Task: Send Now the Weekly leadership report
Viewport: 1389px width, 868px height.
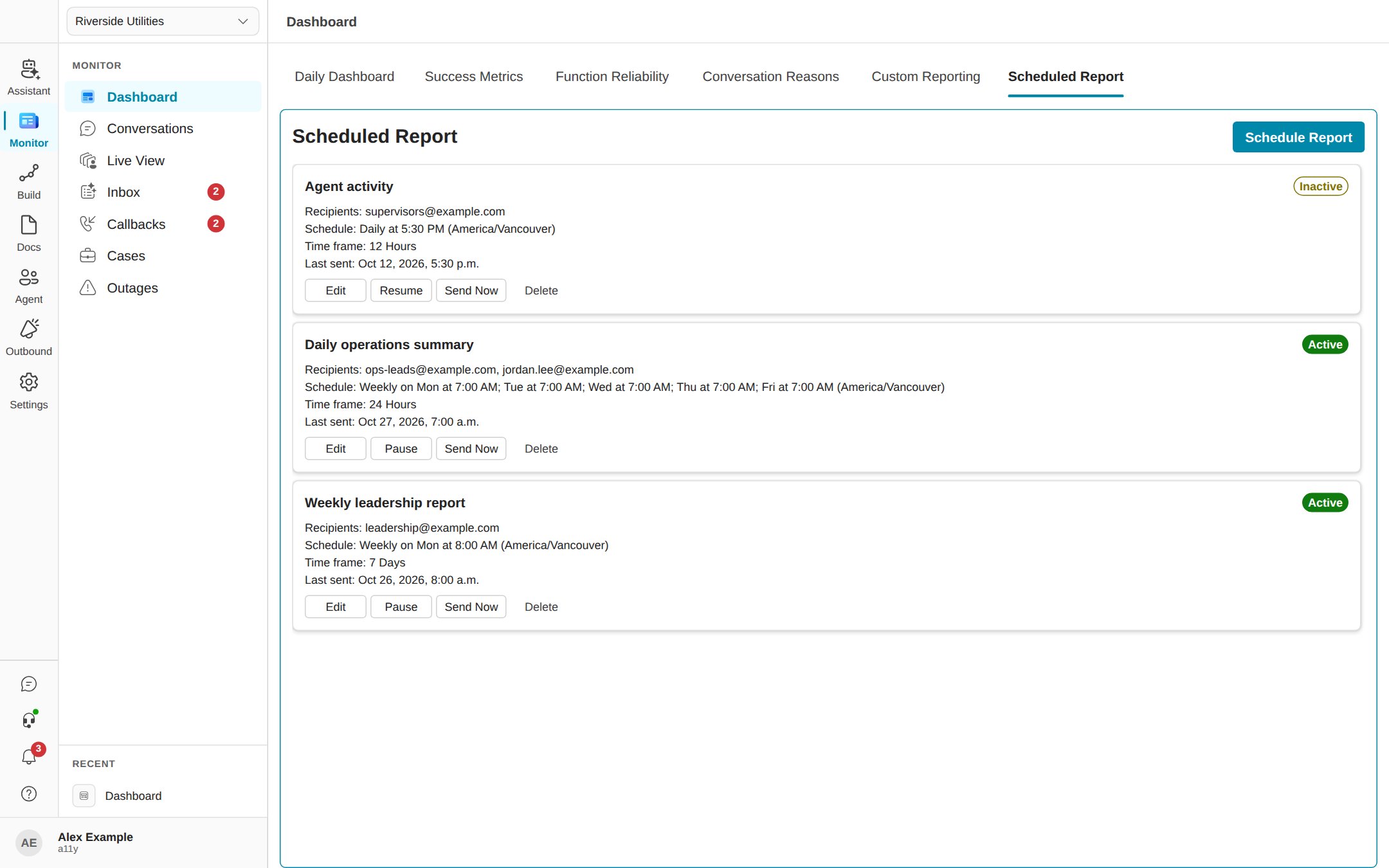Action: point(471,607)
